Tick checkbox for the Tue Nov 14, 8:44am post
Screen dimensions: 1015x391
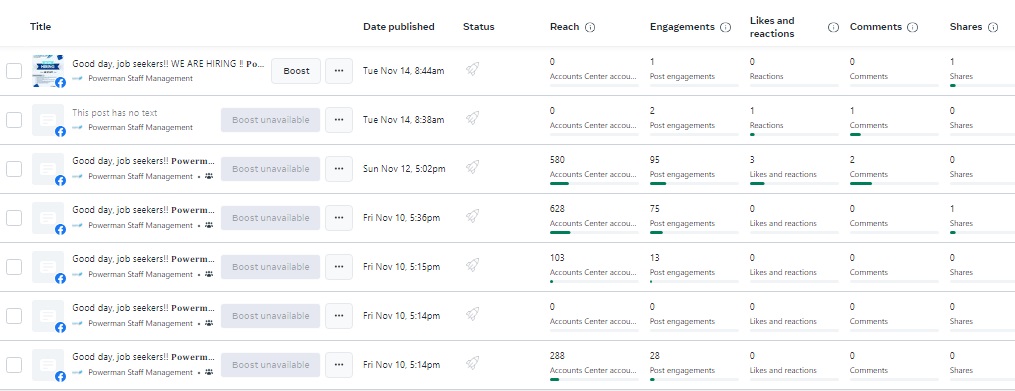point(14,71)
